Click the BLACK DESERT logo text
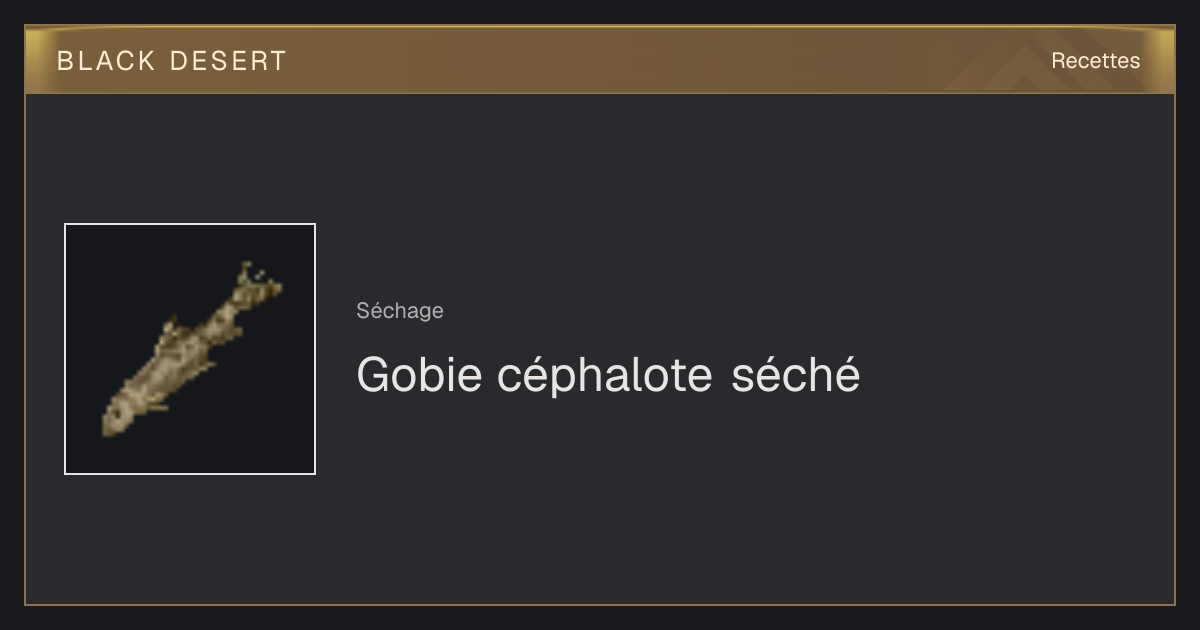Viewport: 1200px width, 630px height. click(x=172, y=61)
